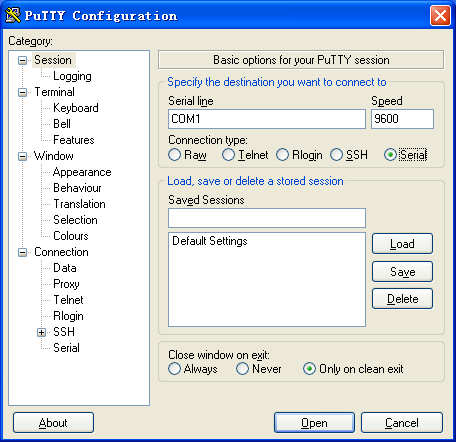
Task: Click the Save session button
Action: point(402,272)
